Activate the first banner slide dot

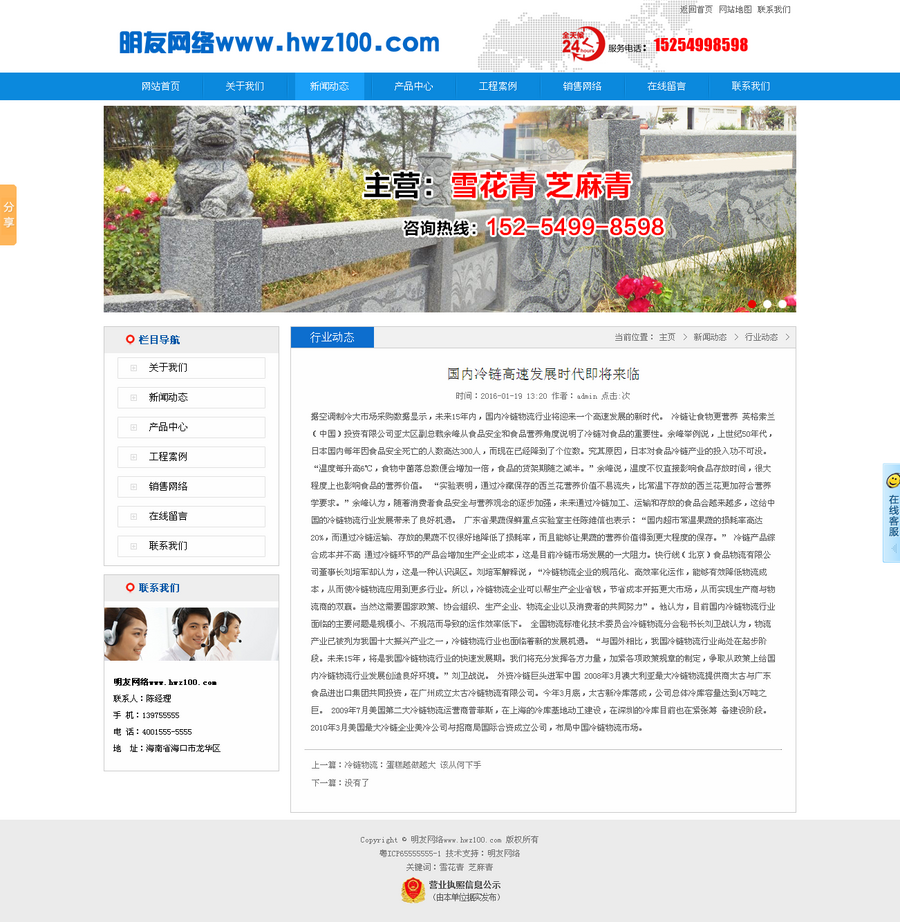point(752,303)
